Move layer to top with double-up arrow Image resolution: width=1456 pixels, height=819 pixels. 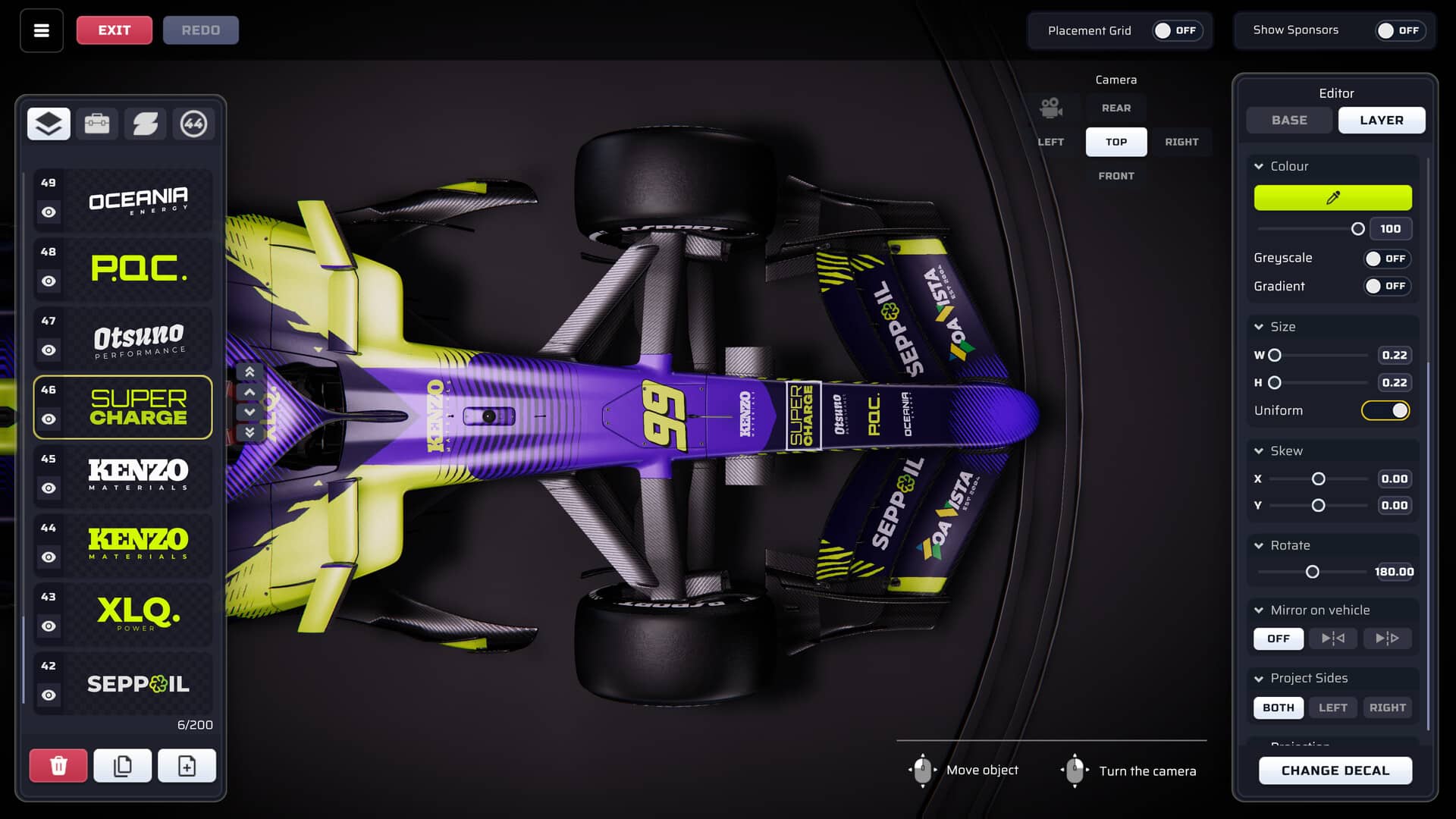pos(249,372)
